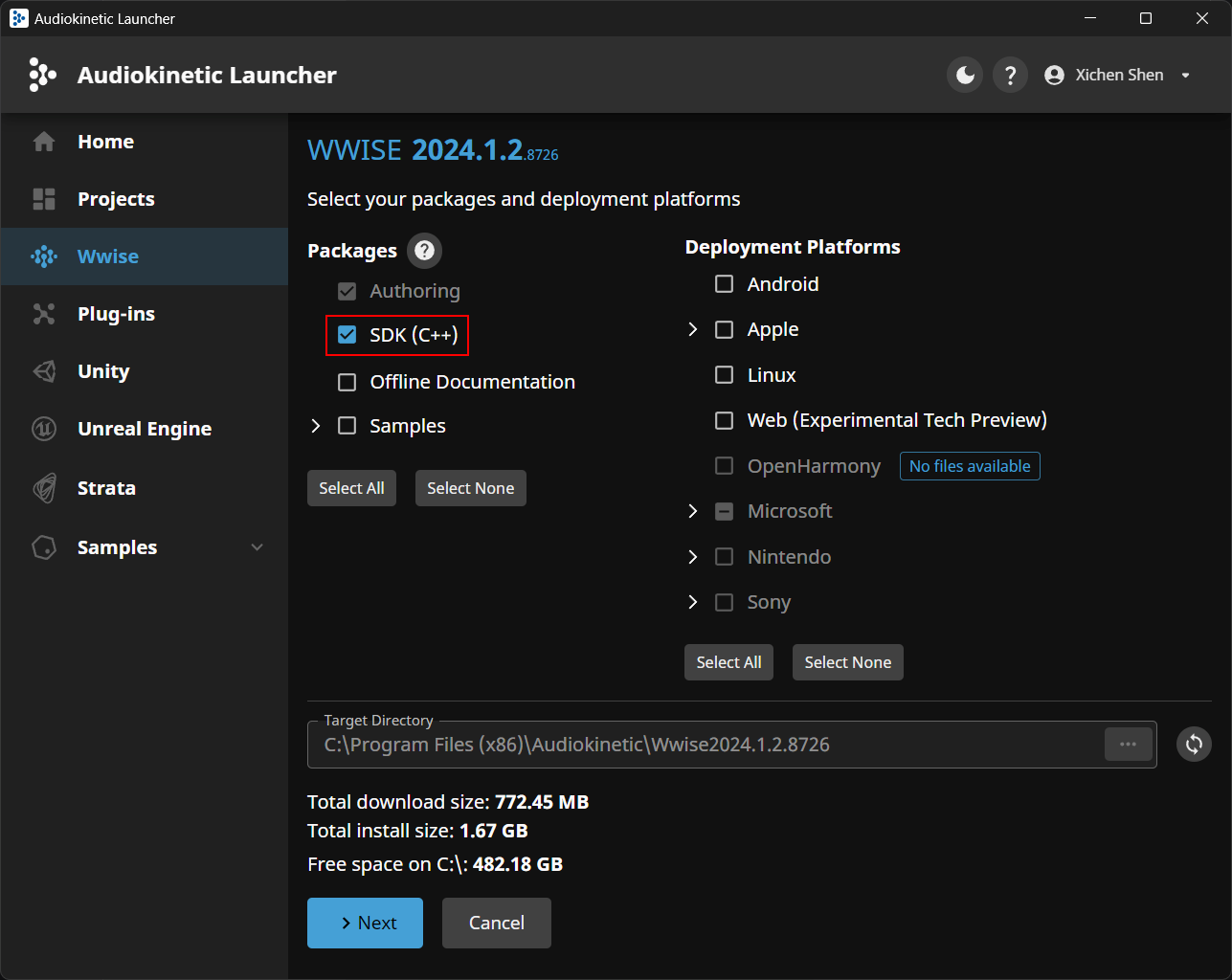The width and height of the screenshot is (1232, 980).
Task: Check Apple platform checkbox
Action: [725, 329]
